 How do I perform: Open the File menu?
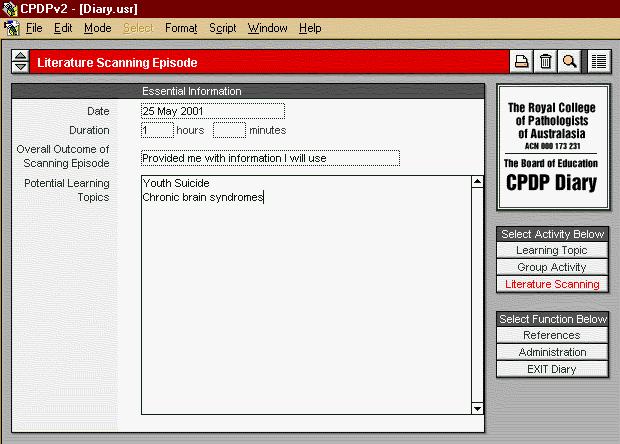pos(34,28)
